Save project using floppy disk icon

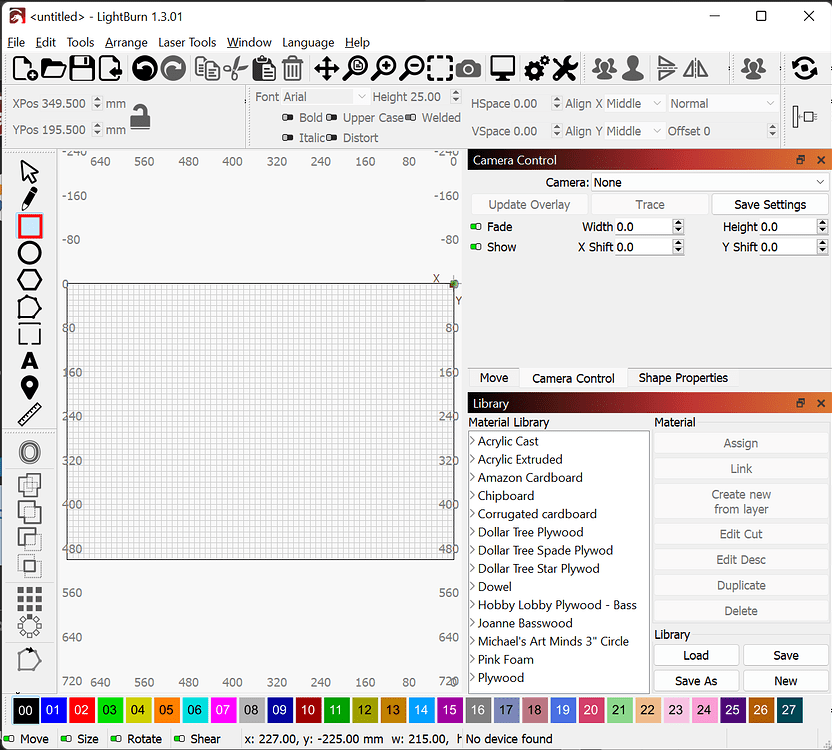pos(82,68)
